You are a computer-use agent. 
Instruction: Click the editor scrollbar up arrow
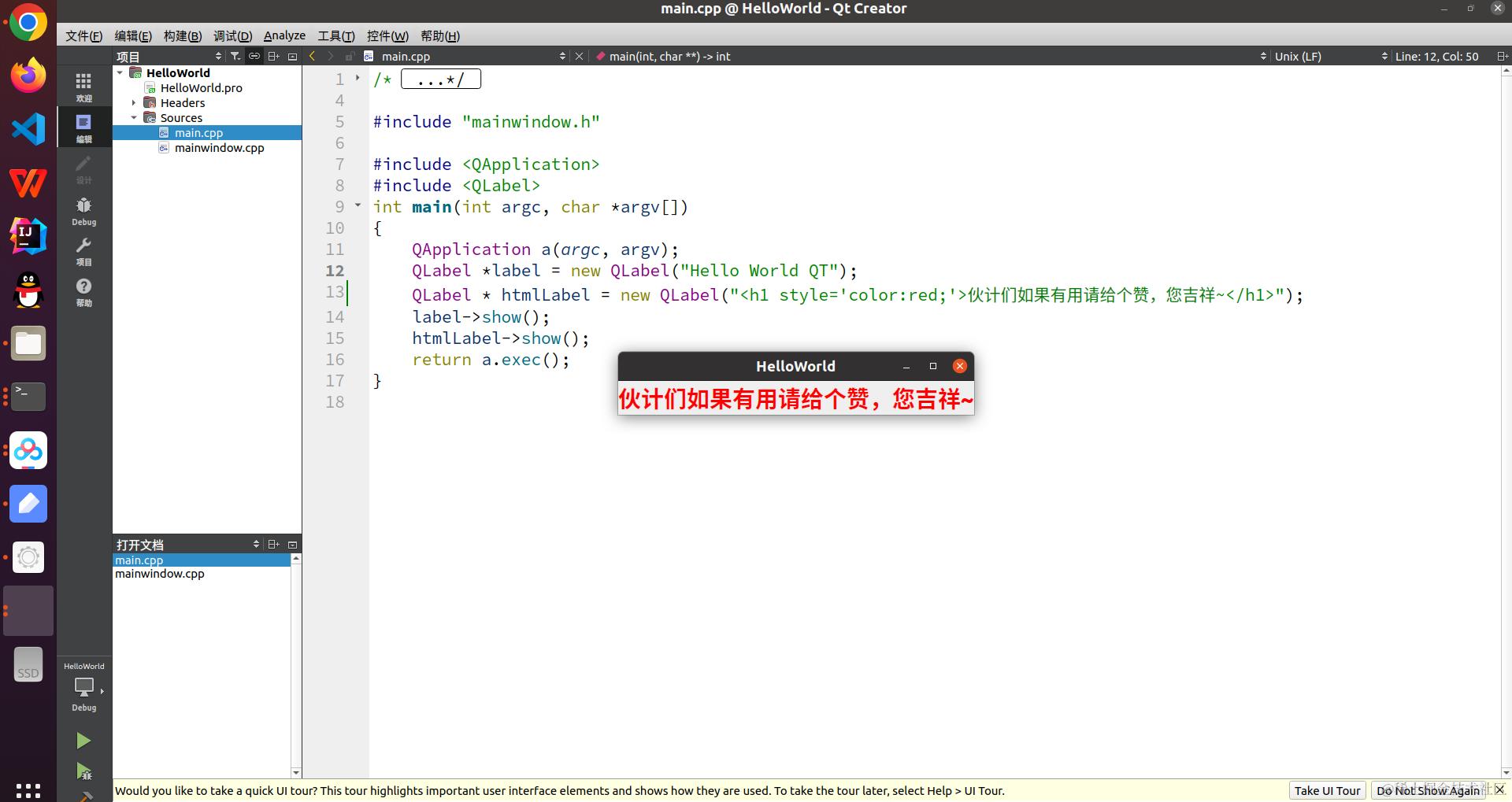(x=1506, y=71)
